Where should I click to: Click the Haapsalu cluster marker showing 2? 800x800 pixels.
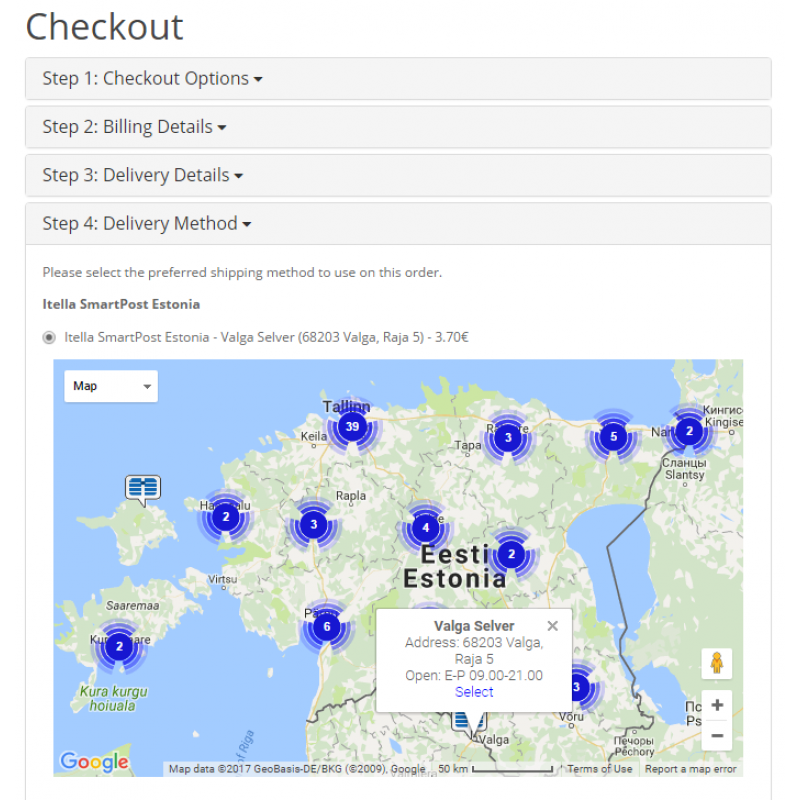tap(226, 517)
